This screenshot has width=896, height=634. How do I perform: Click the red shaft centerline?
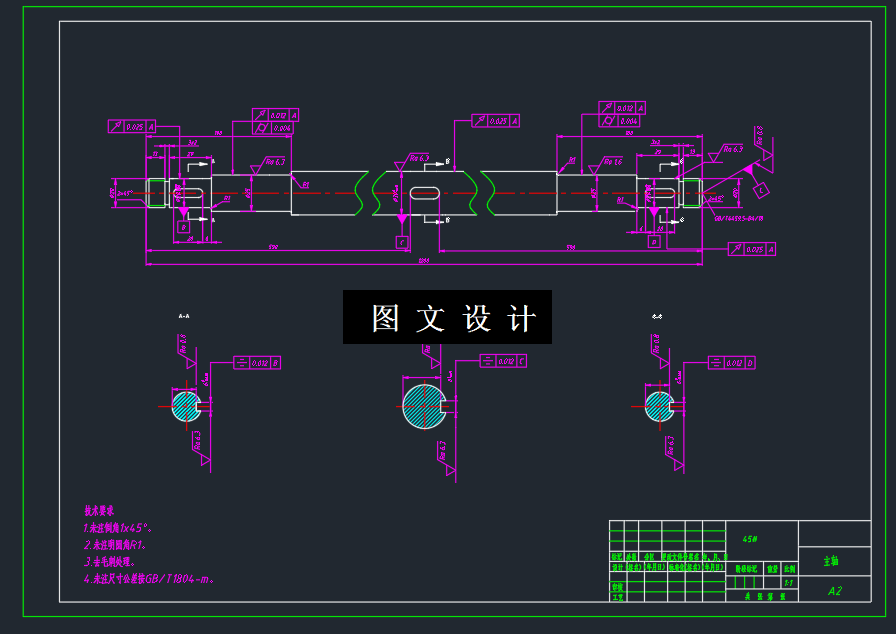coord(424,193)
